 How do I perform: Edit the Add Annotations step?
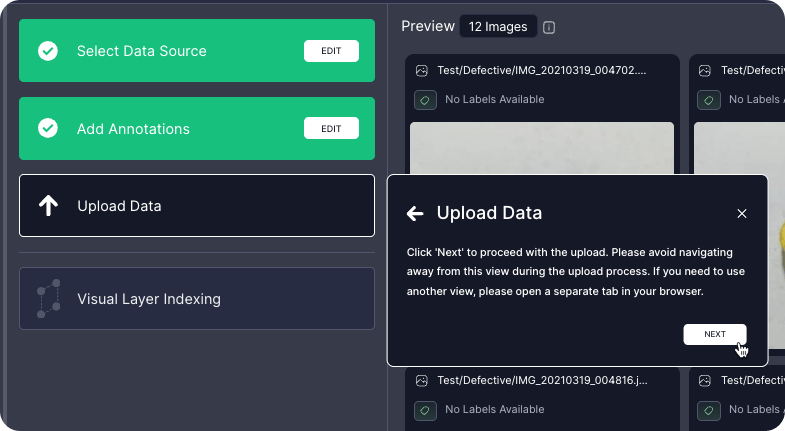tap(331, 129)
